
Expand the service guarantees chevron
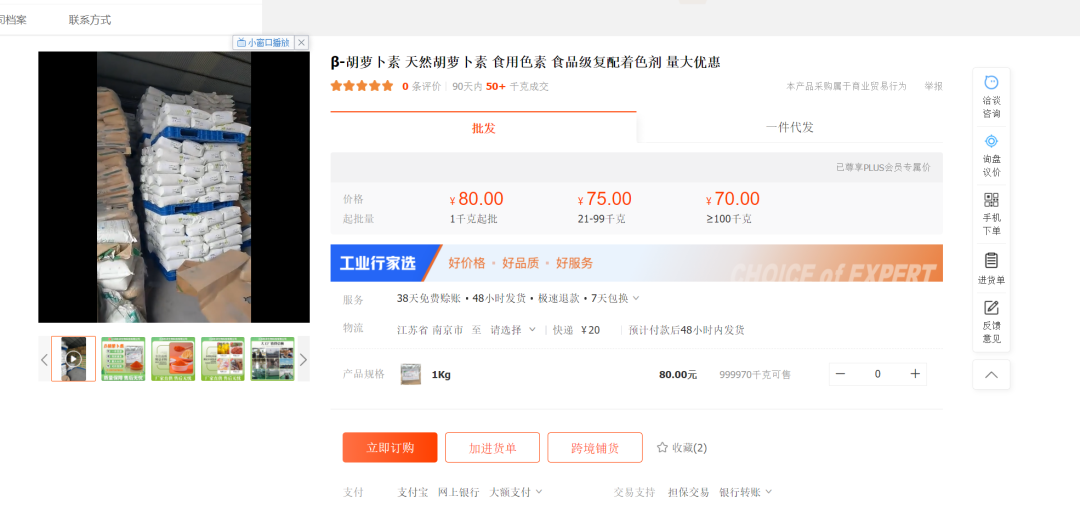(635, 298)
